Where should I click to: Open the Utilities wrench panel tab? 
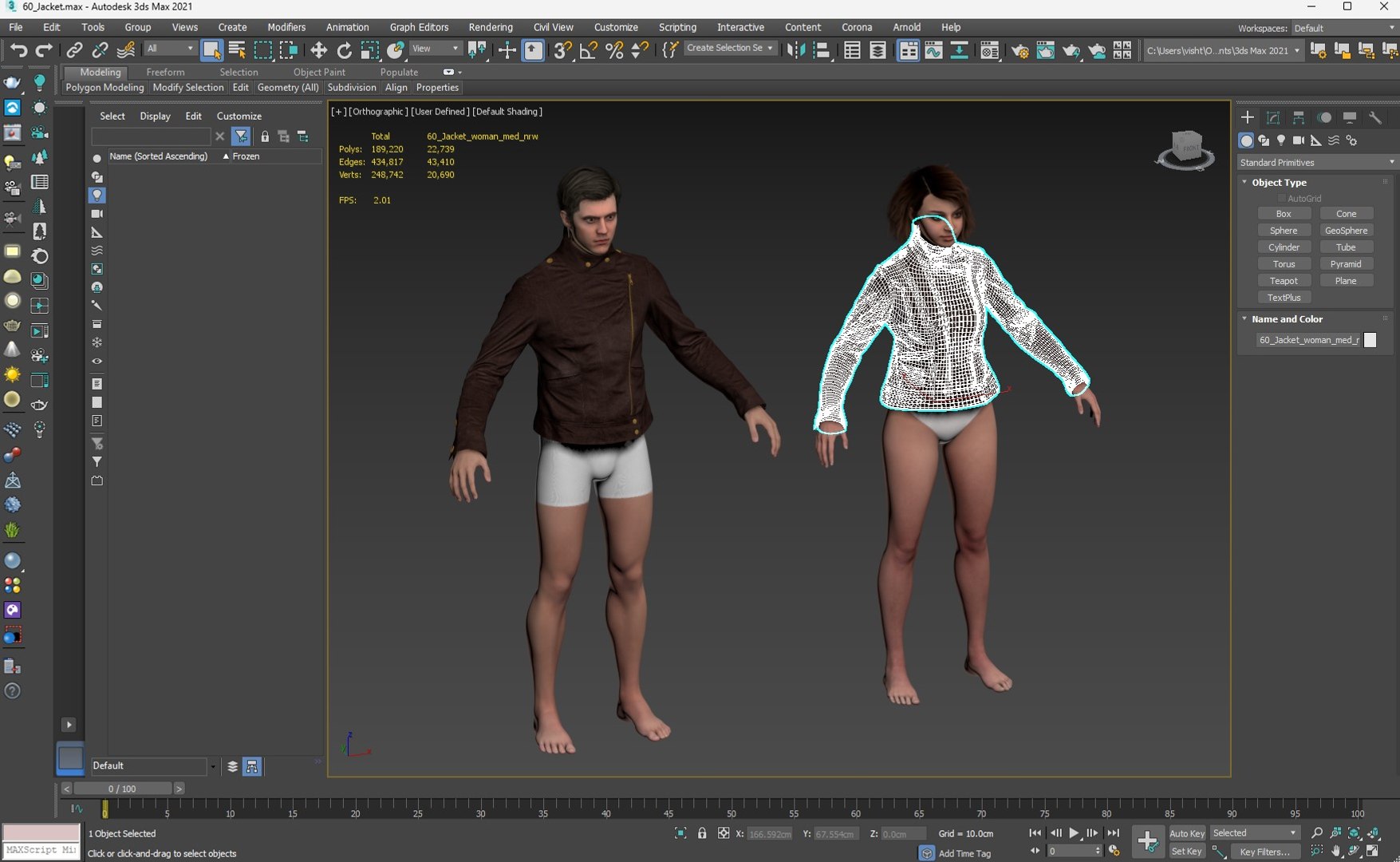1375,117
